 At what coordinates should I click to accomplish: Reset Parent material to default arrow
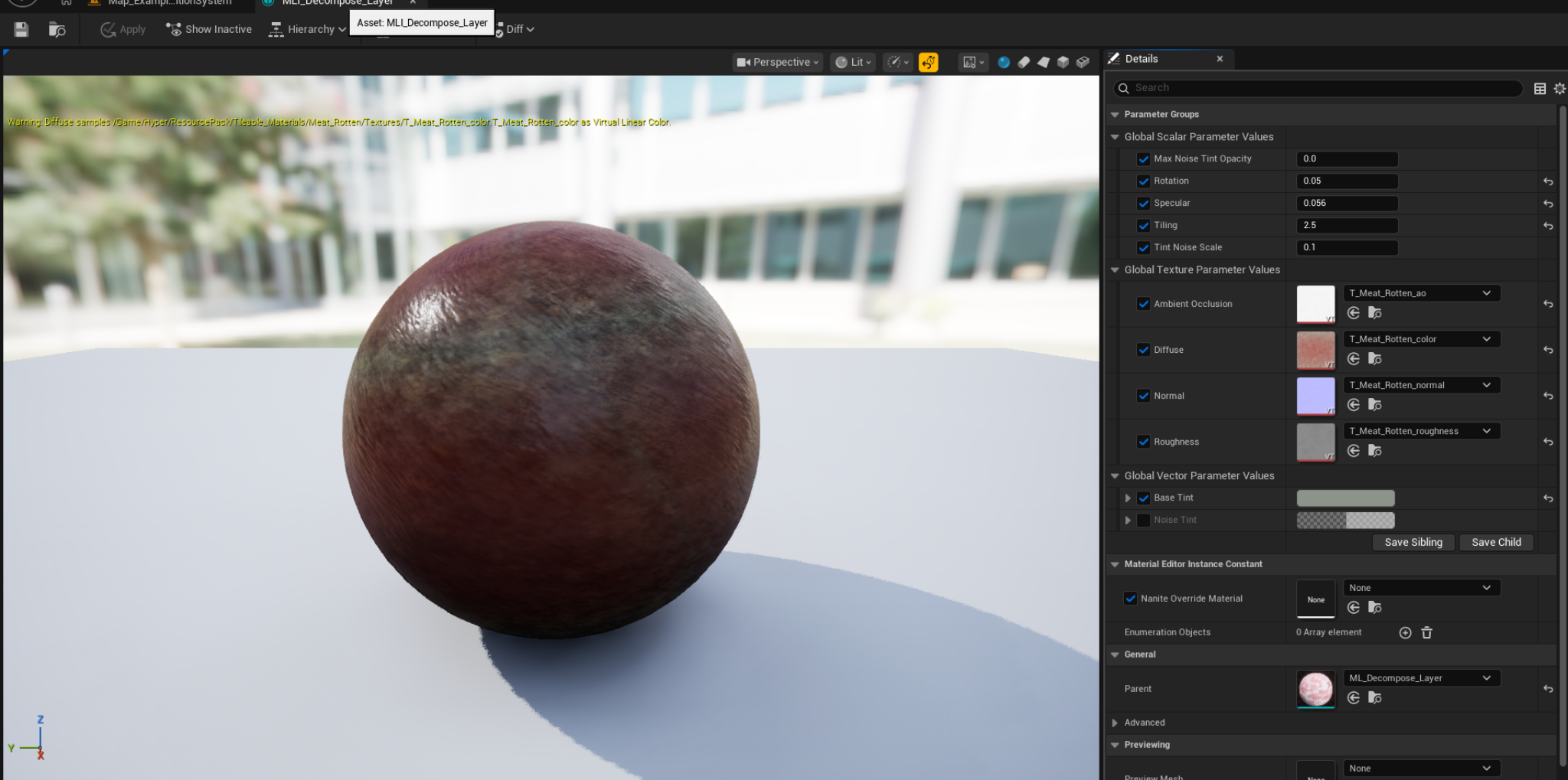coord(1548,689)
